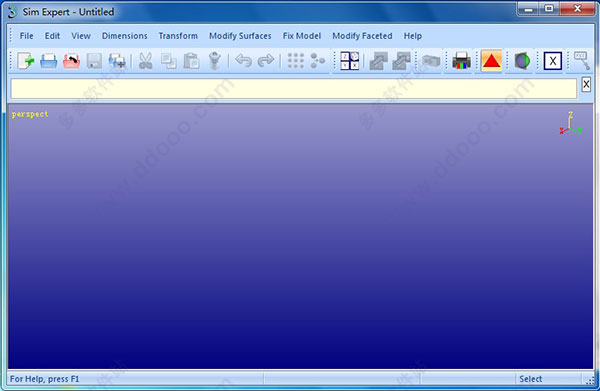
Task: Click the save-all disks icon with plus
Action: (117, 61)
